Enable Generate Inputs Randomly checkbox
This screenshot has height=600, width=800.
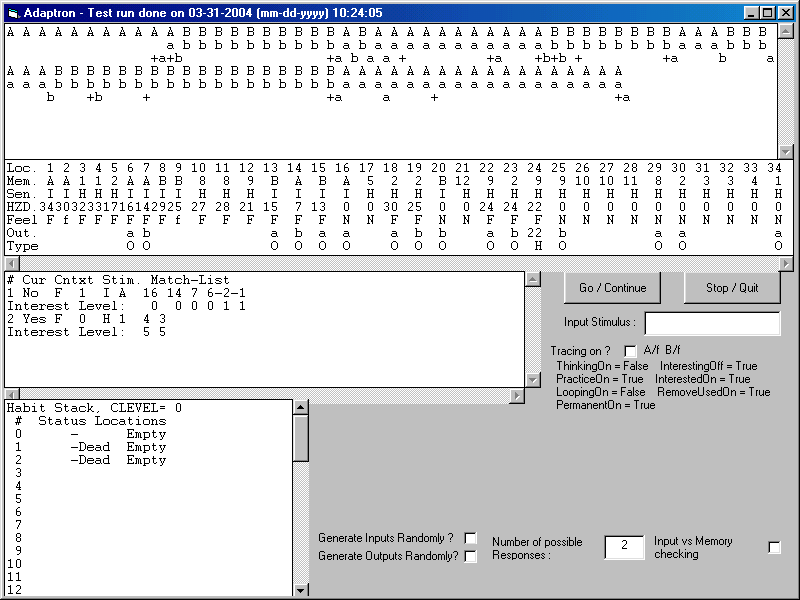click(x=470, y=538)
